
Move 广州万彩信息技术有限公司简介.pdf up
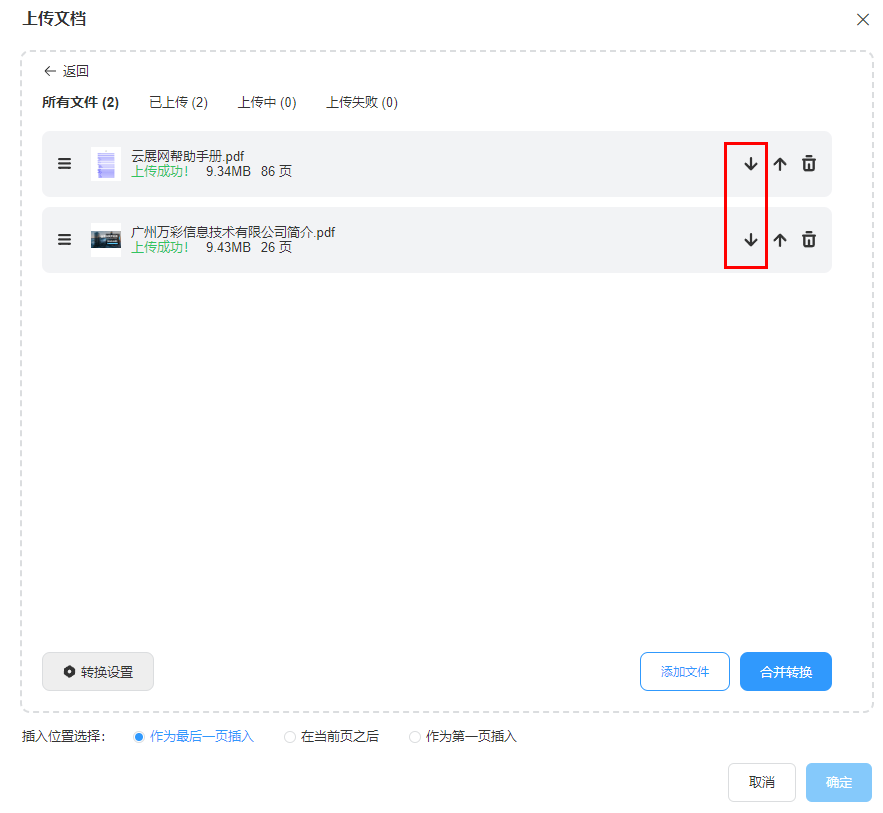tap(780, 240)
